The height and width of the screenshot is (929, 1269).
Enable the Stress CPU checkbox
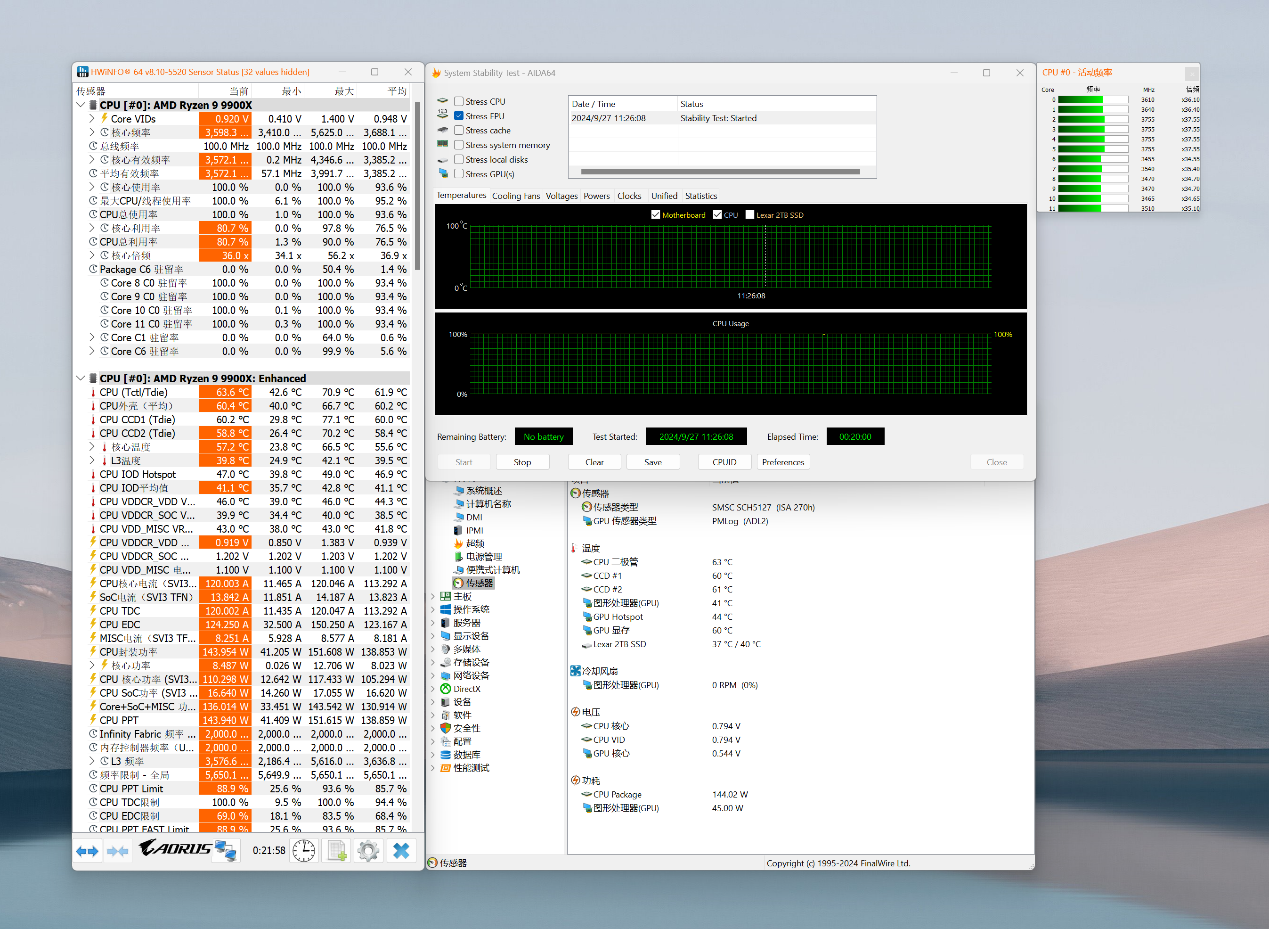(459, 102)
